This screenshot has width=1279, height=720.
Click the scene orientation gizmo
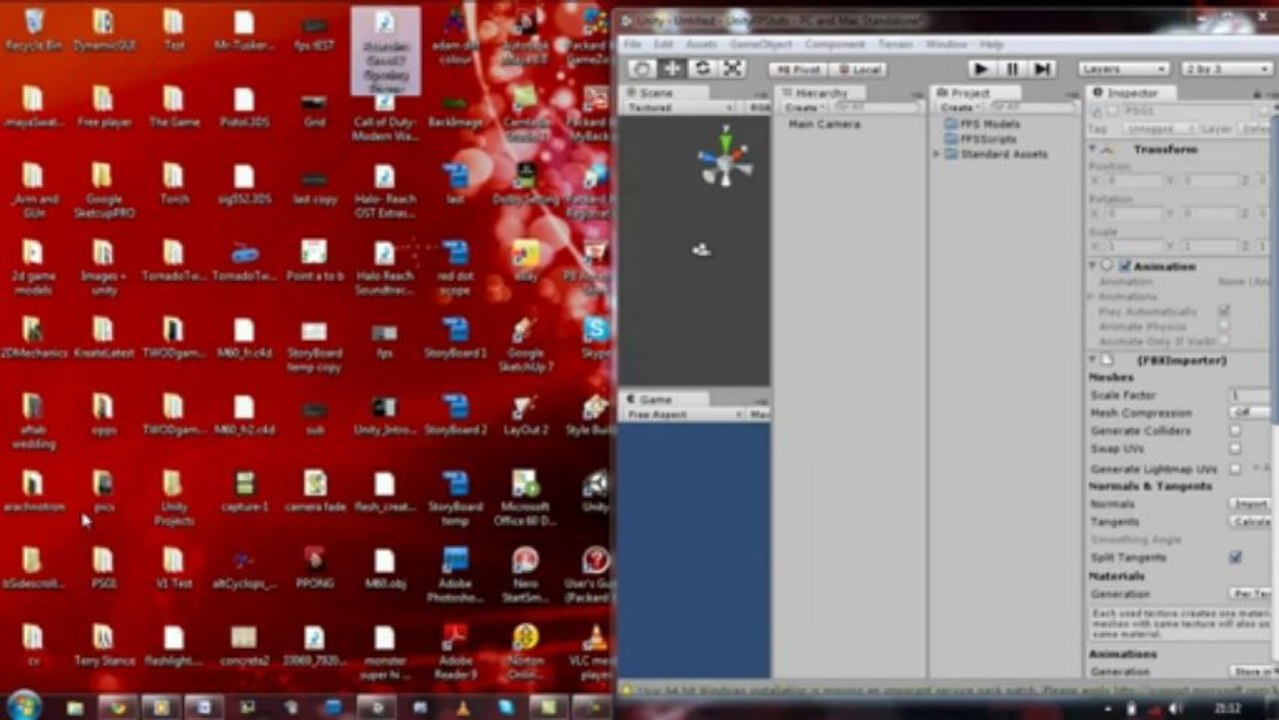(725, 160)
